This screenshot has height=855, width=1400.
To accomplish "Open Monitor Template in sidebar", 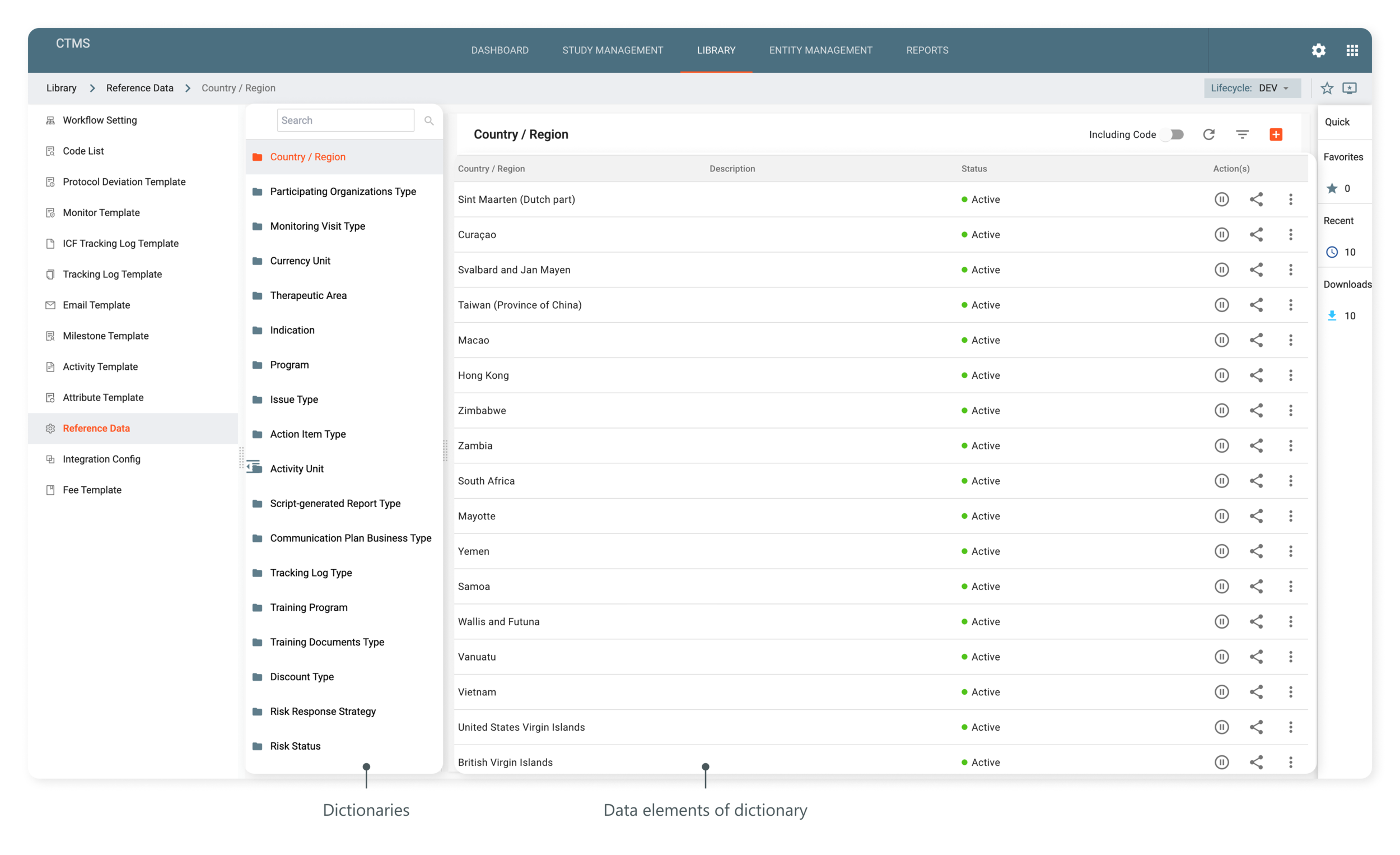I will 101,212.
